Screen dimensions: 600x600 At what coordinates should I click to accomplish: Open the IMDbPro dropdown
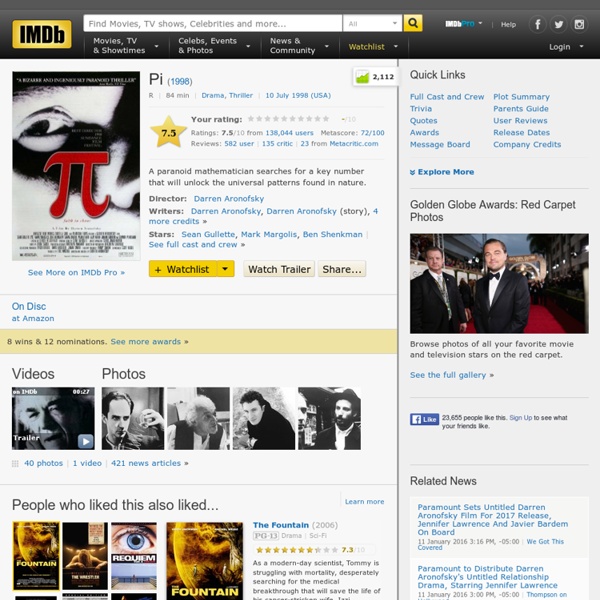[x=463, y=24]
